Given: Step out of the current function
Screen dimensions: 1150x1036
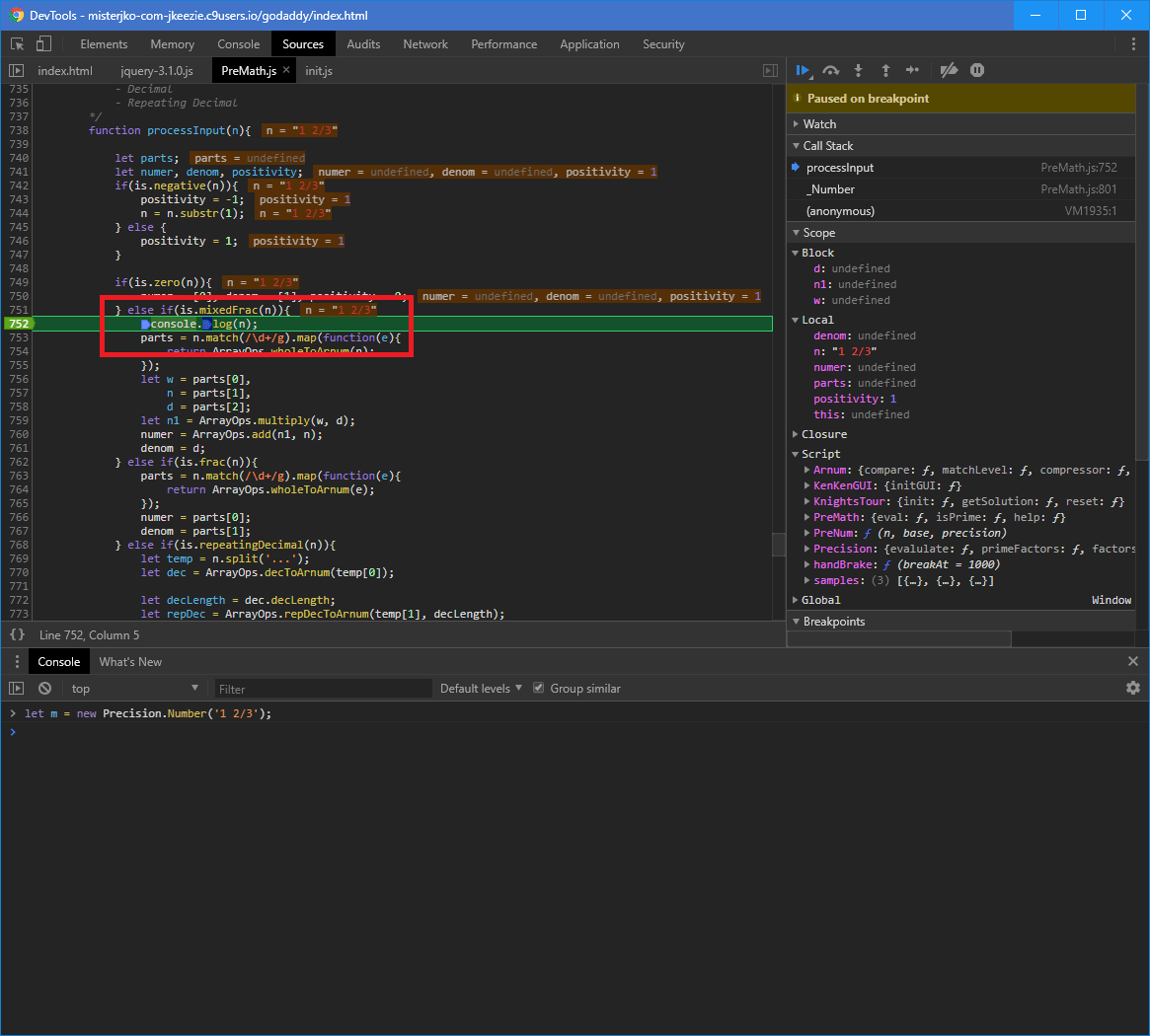Looking at the screenshot, I should (885, 70).
